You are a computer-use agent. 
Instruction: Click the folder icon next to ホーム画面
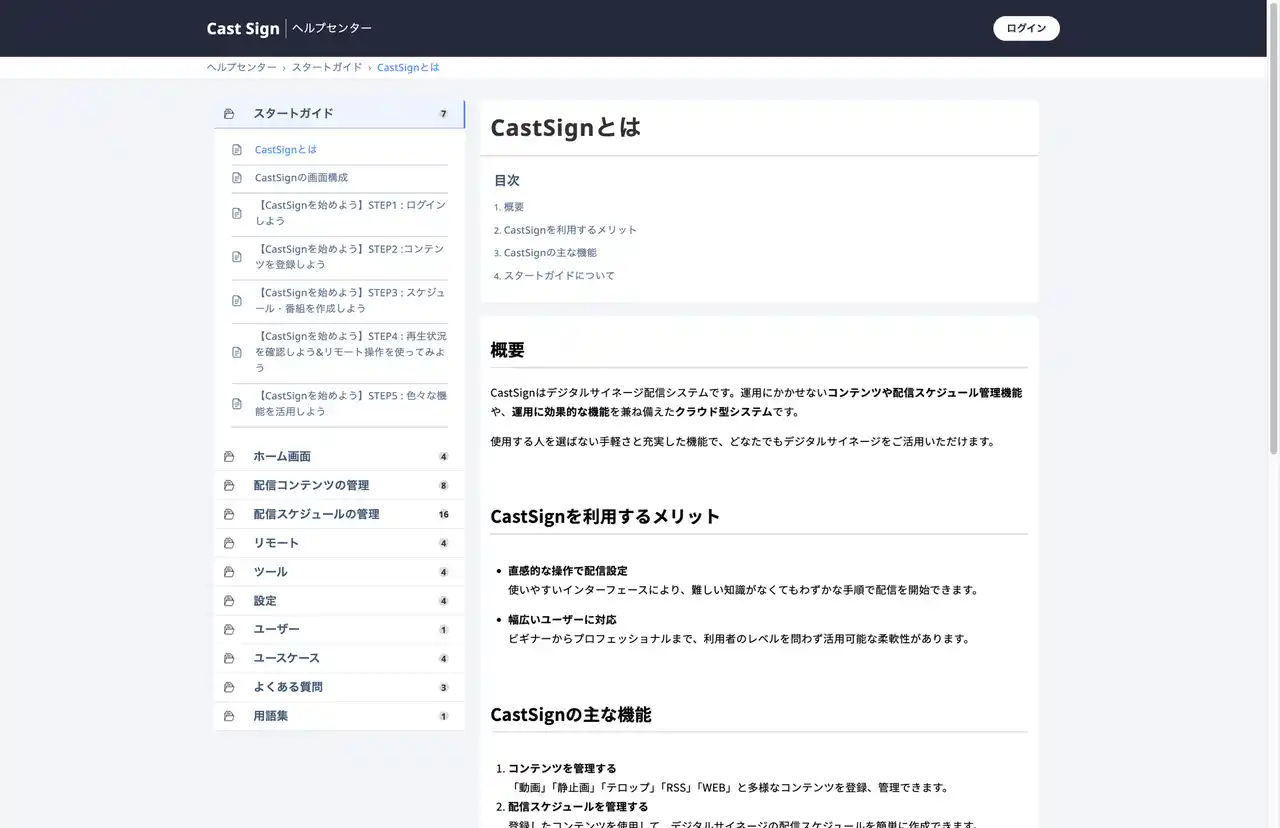(229, 457)
